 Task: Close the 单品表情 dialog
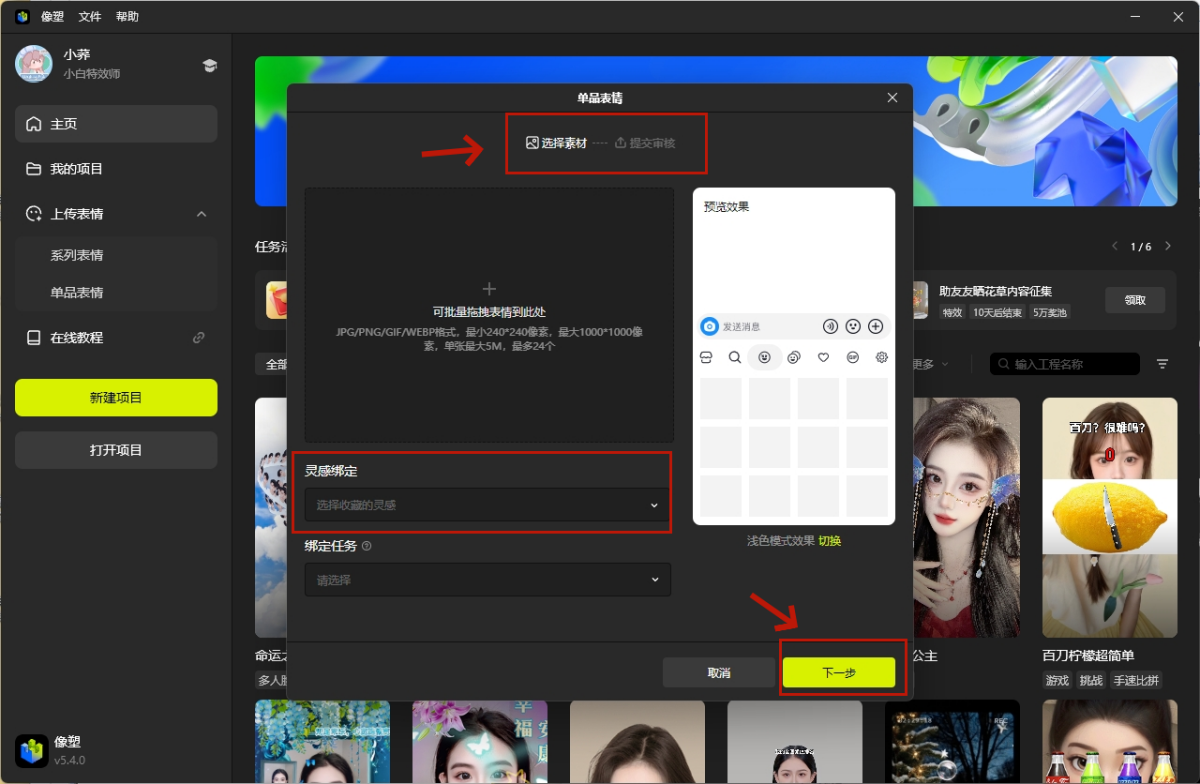pyautogui.click(x=892, y=97)
